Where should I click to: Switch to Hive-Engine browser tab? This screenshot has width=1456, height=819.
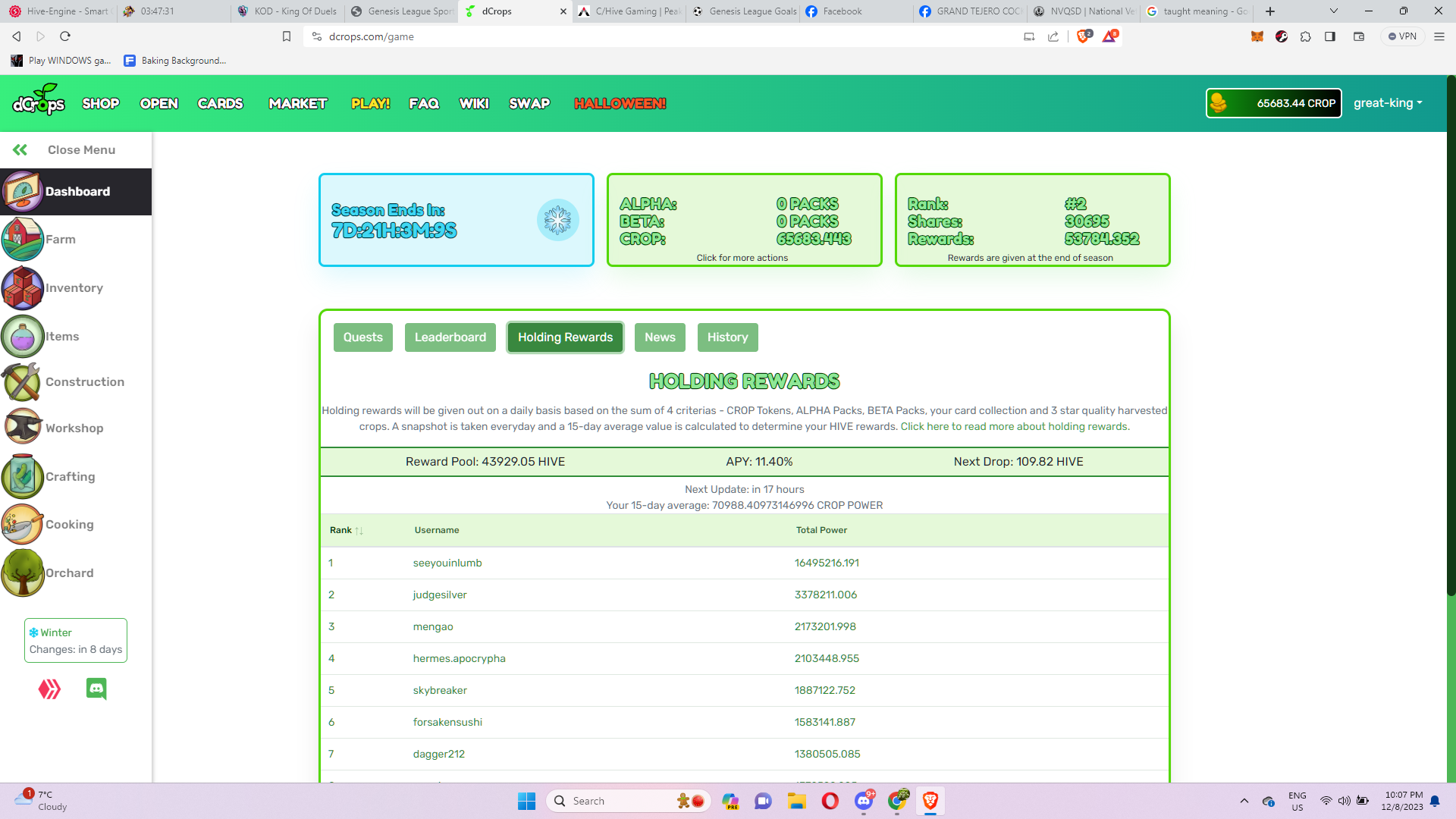59,11
